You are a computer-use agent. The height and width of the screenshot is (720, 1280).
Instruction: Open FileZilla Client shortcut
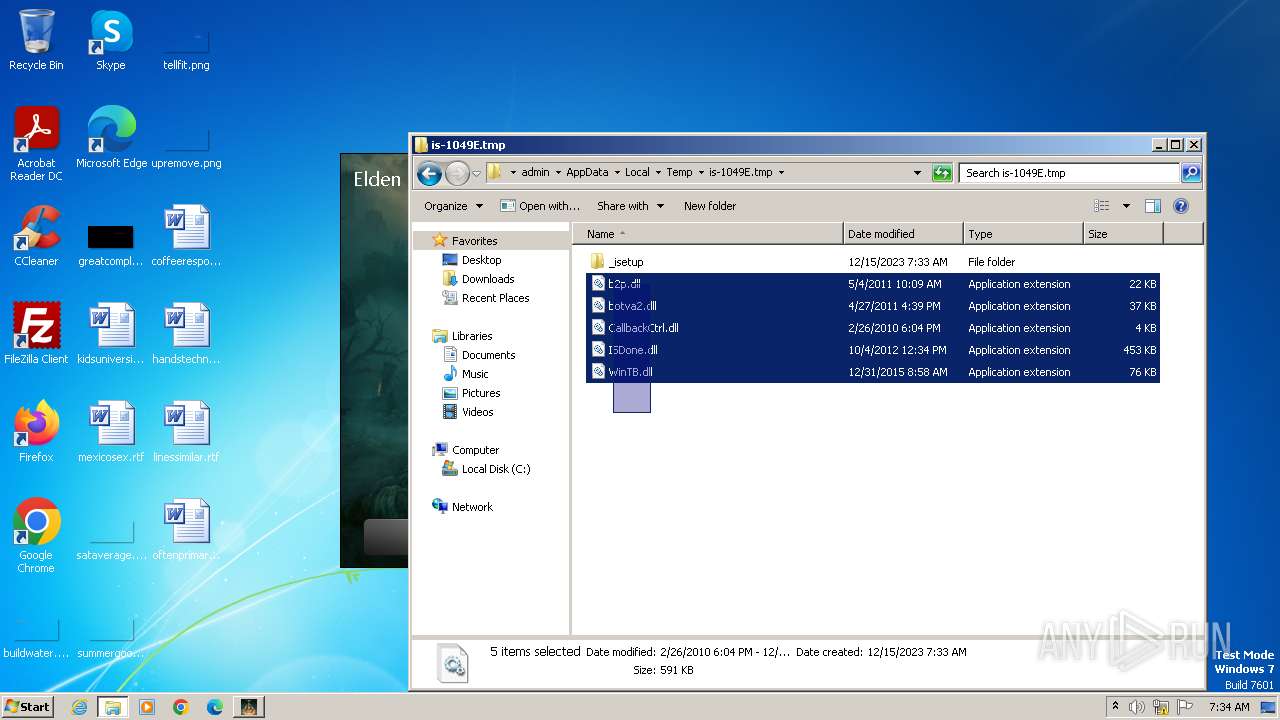click(36, 334)
